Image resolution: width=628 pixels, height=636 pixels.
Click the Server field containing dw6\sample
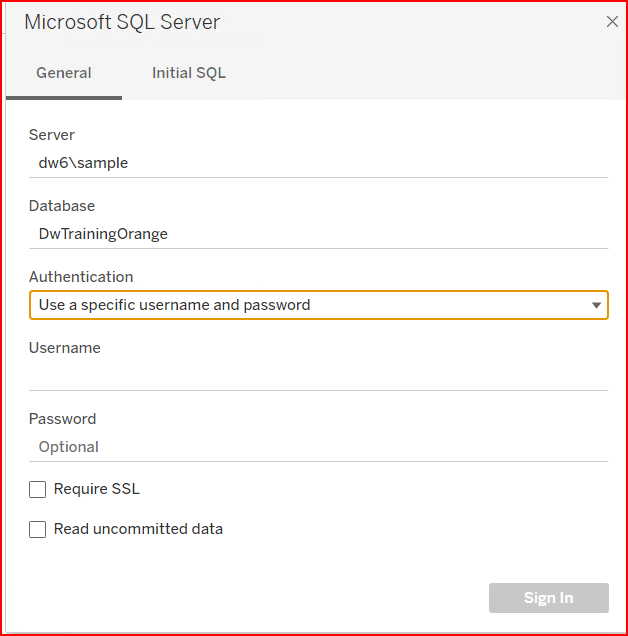[318, 162]
